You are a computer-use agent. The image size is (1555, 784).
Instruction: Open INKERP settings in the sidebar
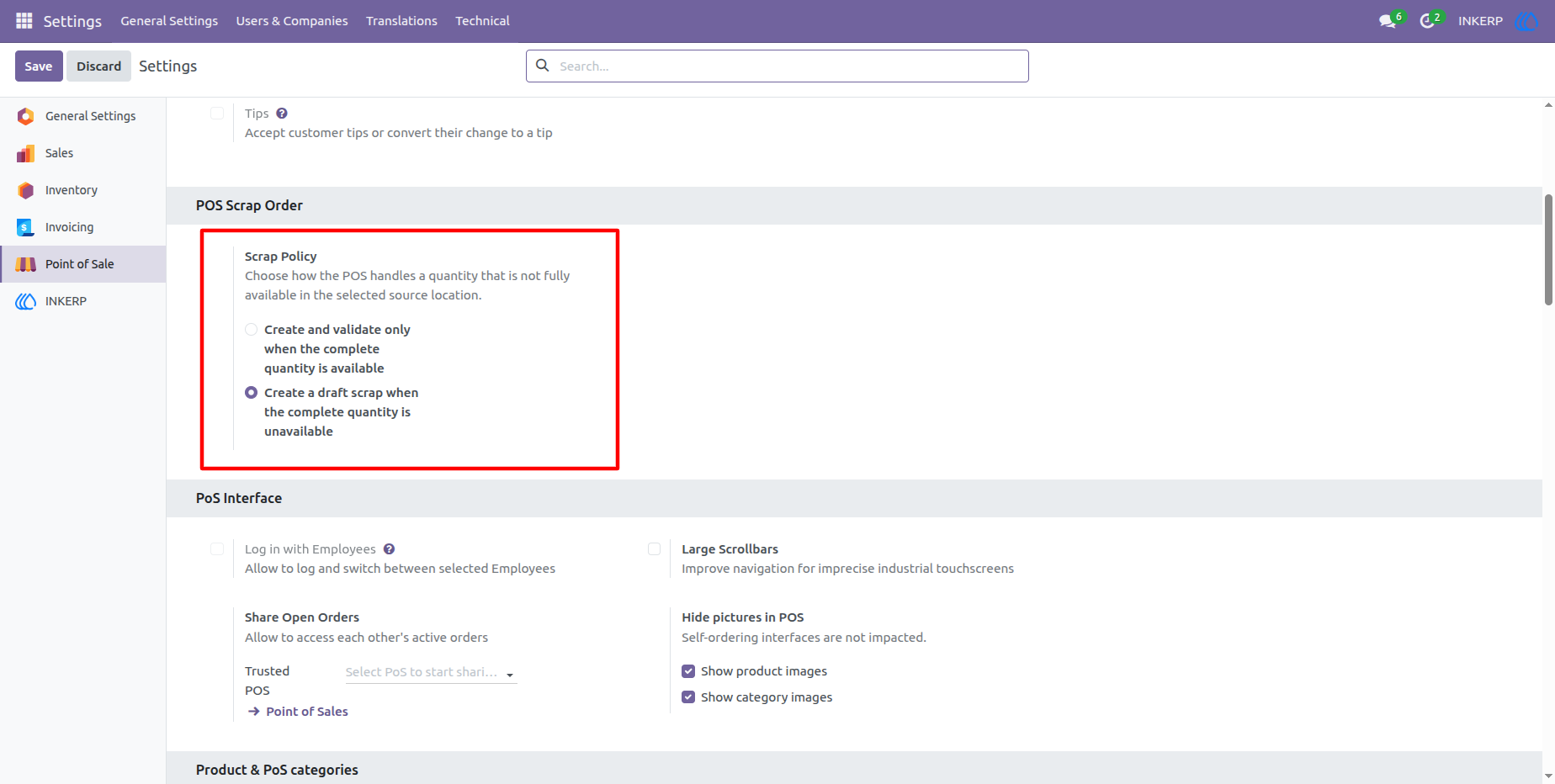[x=82, y=301]
